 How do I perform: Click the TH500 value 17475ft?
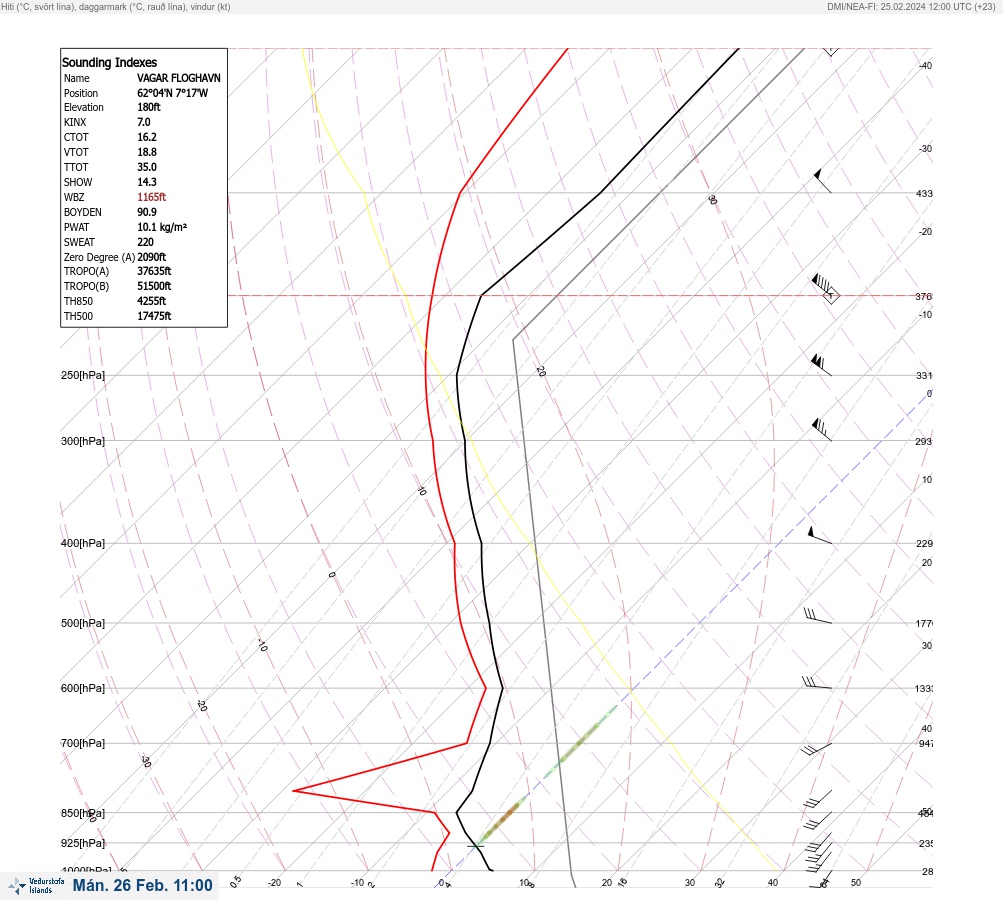[x=154, y=316]
